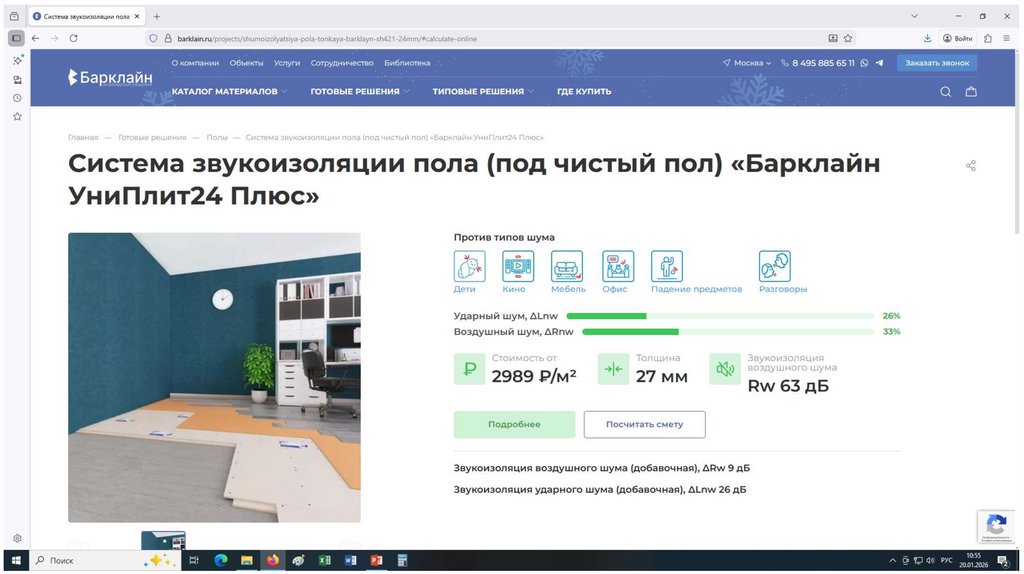This screenshot has height=574, width=1024.
Task: Click the Заказать звонок button
Action: pyautogui.click(x=937, y=63)
